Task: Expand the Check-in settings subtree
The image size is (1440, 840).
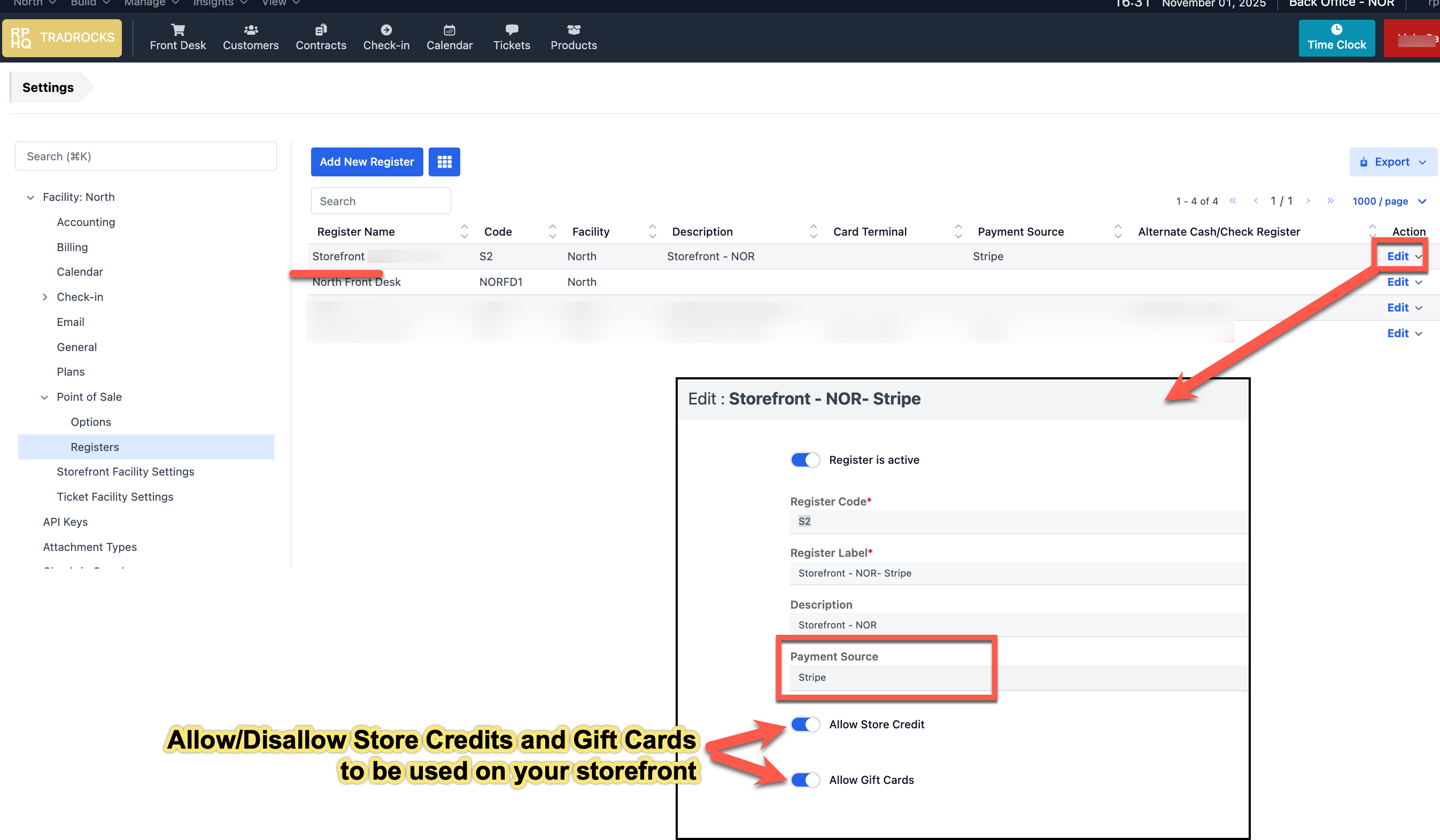Action: pos(44,297)
